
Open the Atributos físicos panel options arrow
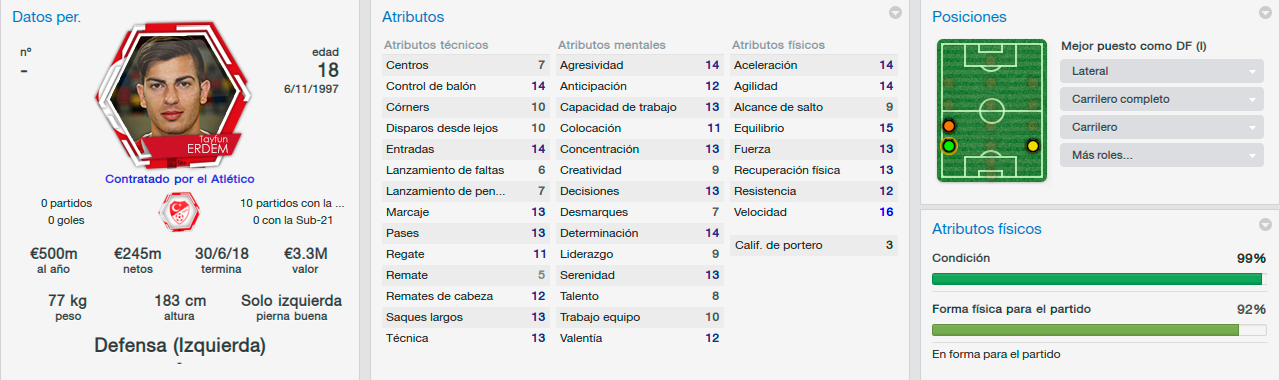click(1266, 225)
